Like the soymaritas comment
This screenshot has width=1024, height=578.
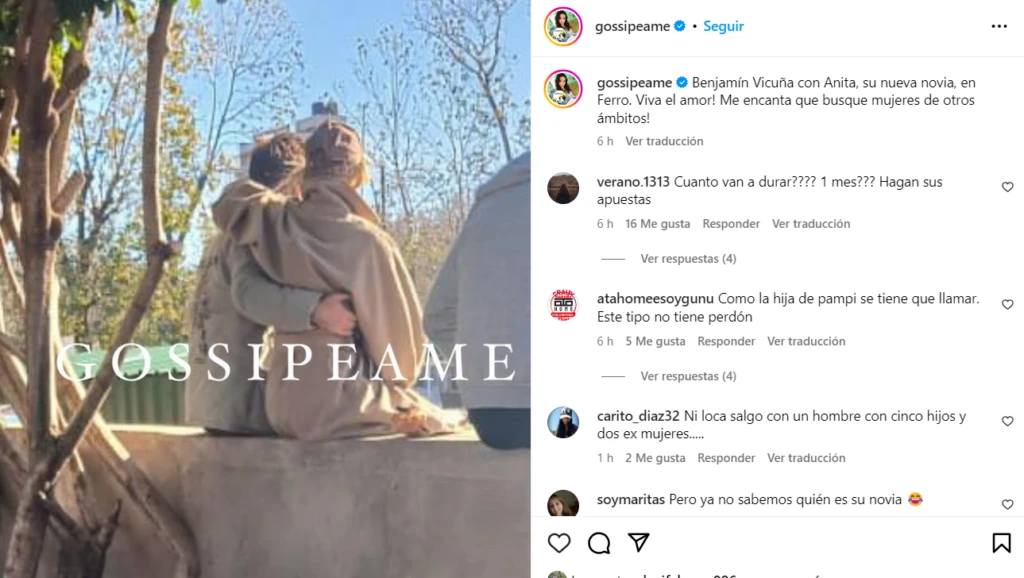(x=1008, y=504)
